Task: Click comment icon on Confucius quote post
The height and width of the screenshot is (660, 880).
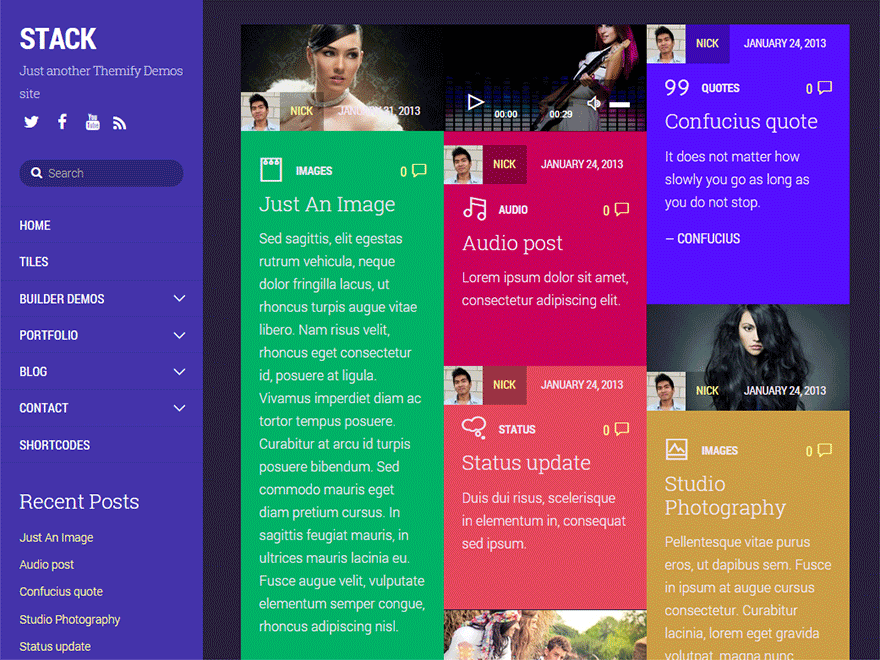Action: click(x=824, y=88)
